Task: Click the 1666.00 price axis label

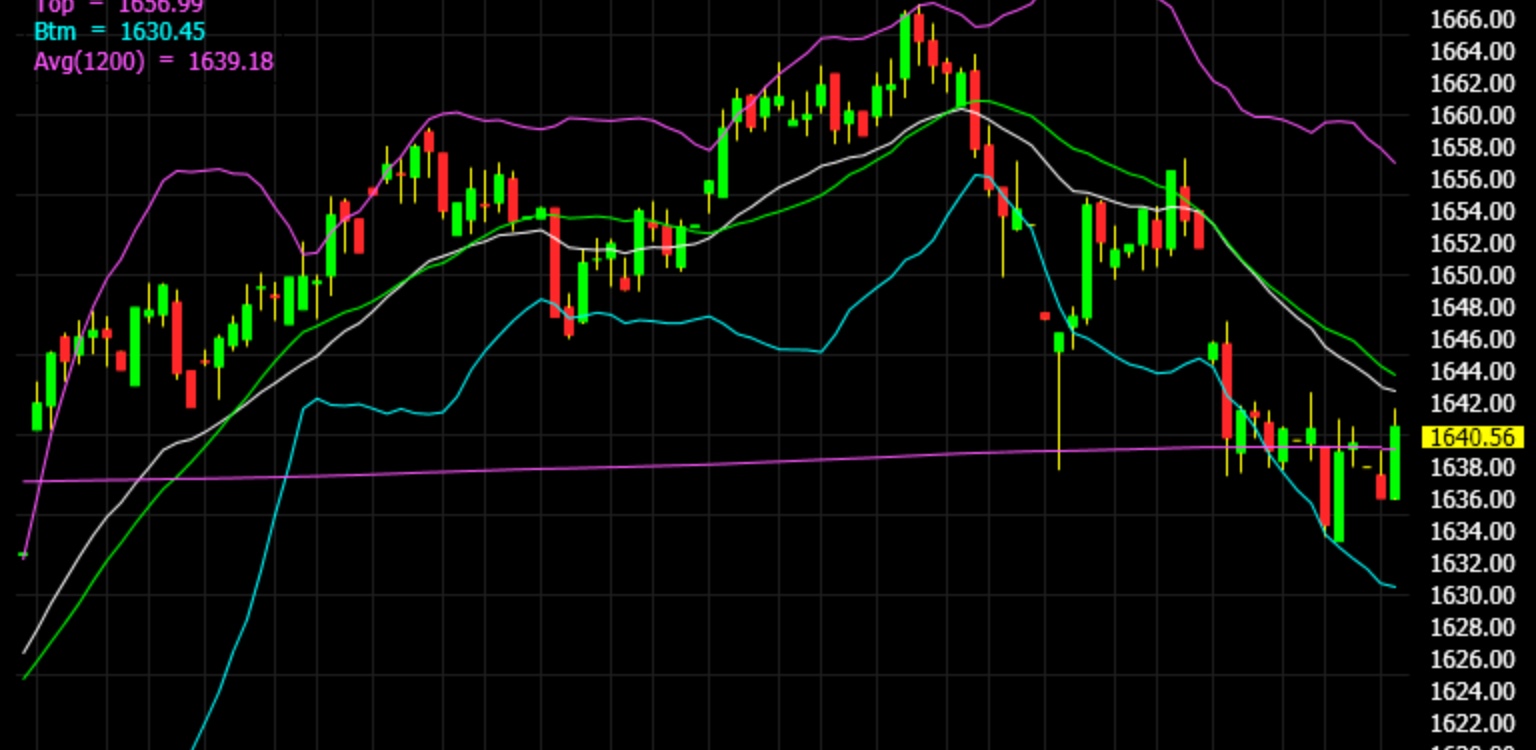Action: [1473, 19]
